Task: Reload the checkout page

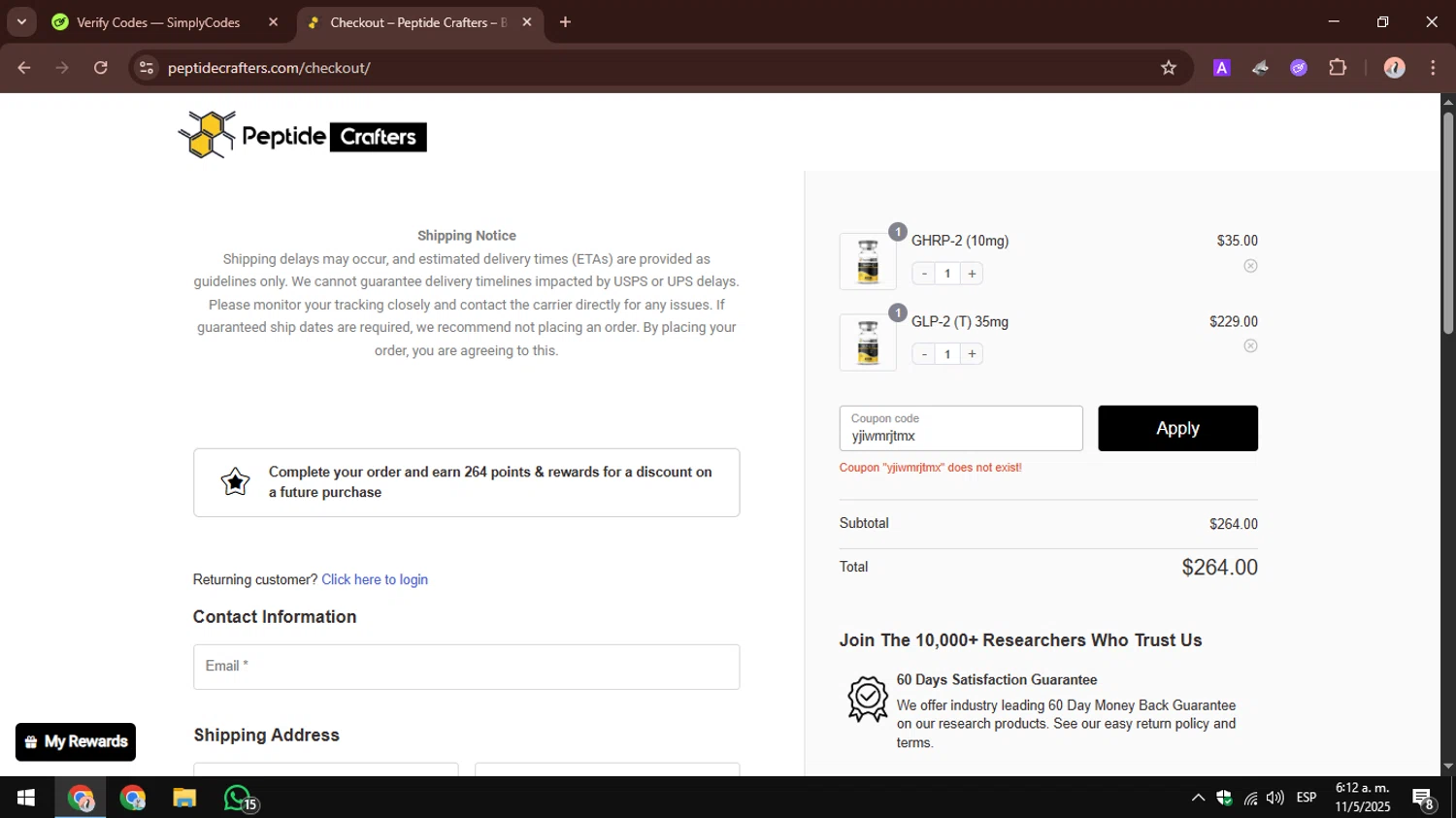Action: click(101, 68)
